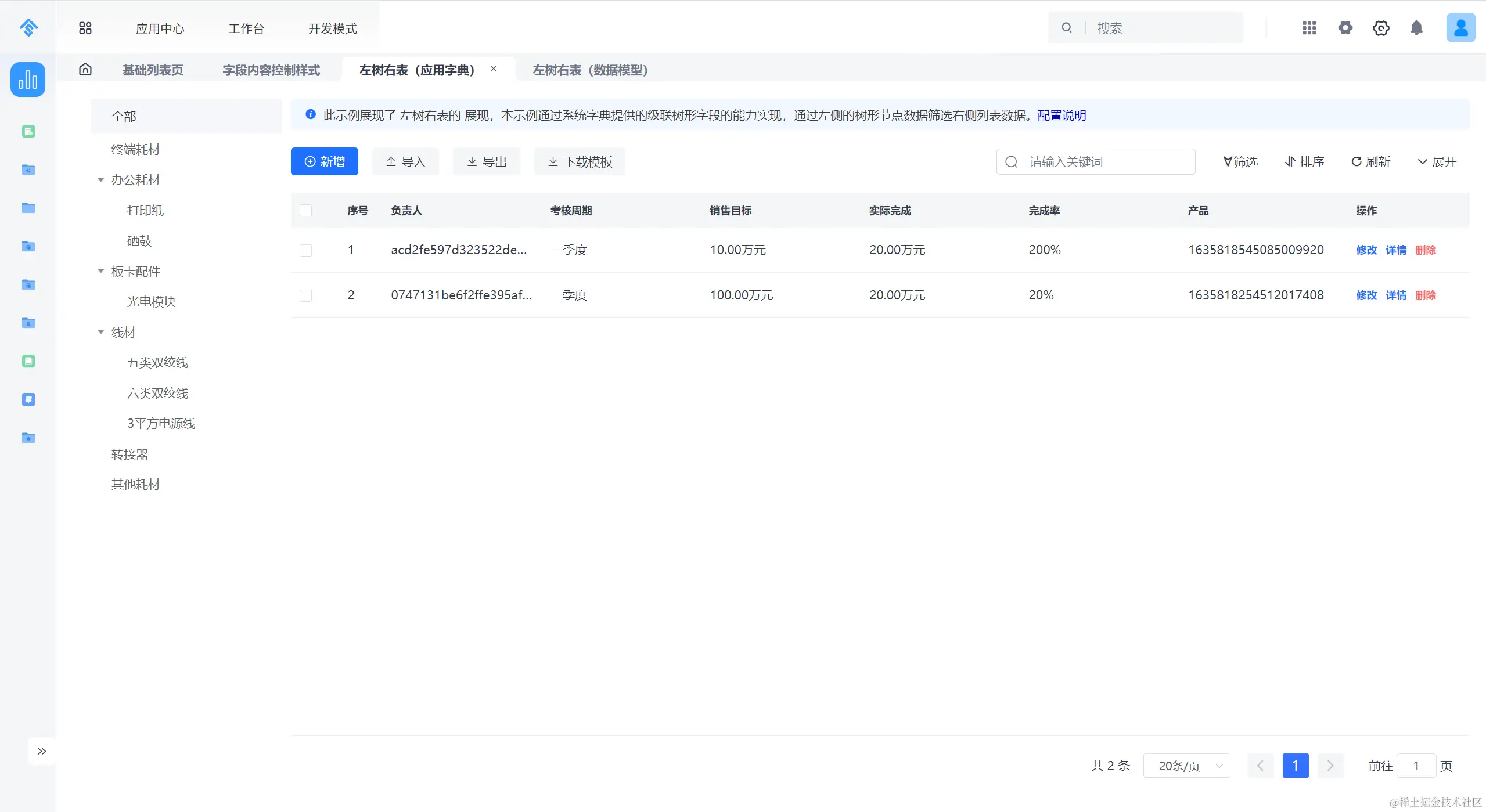Click the notification bell icon

(1416, 28)
